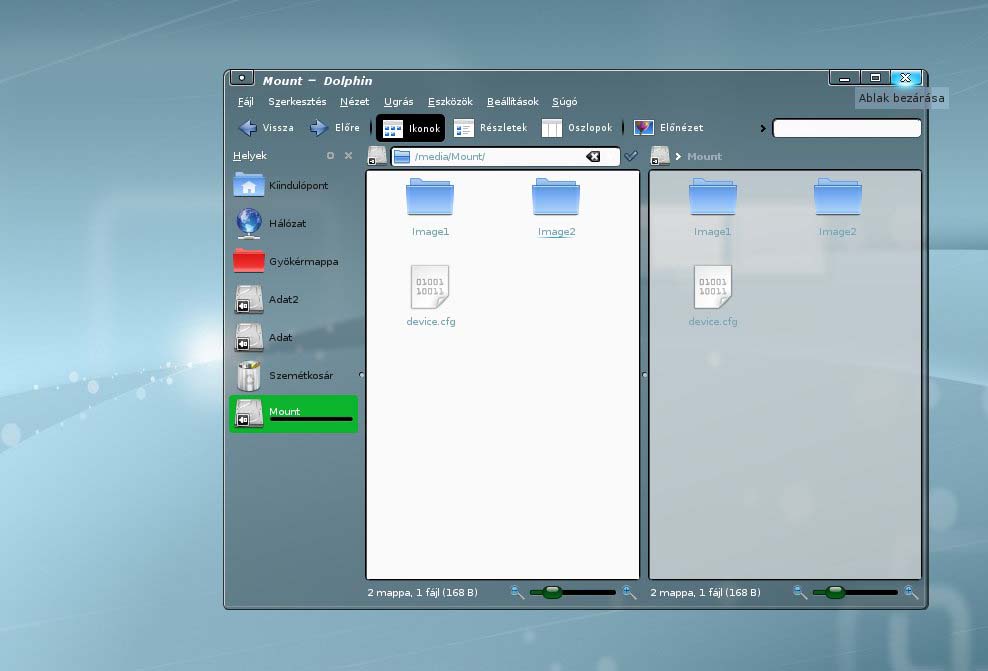988x671 pixels.
Task: Adjust left pane zoom slider
Action: point(573,592)
